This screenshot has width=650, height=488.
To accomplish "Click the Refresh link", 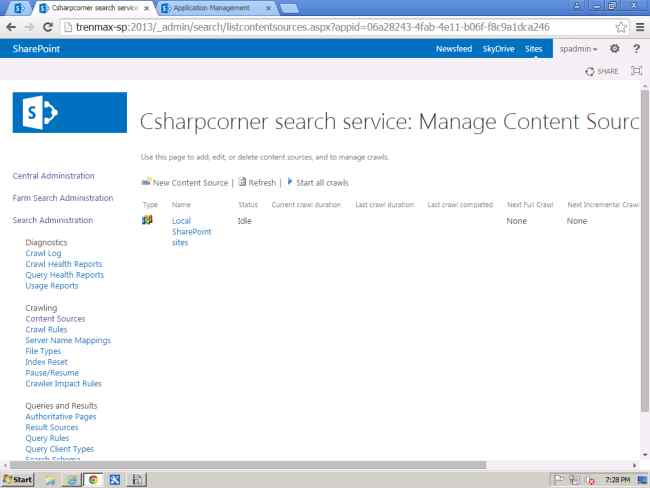I will pos(262,182).
